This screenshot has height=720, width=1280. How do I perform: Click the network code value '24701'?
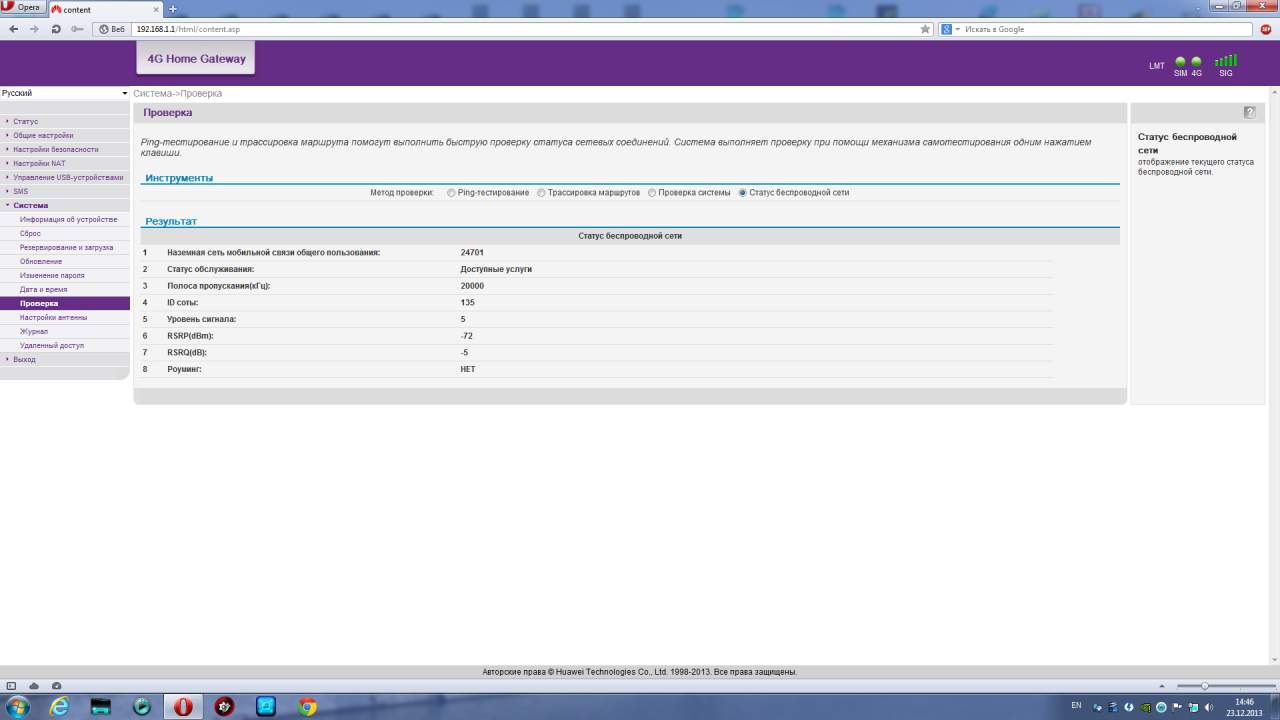click(x=472, y=253)
